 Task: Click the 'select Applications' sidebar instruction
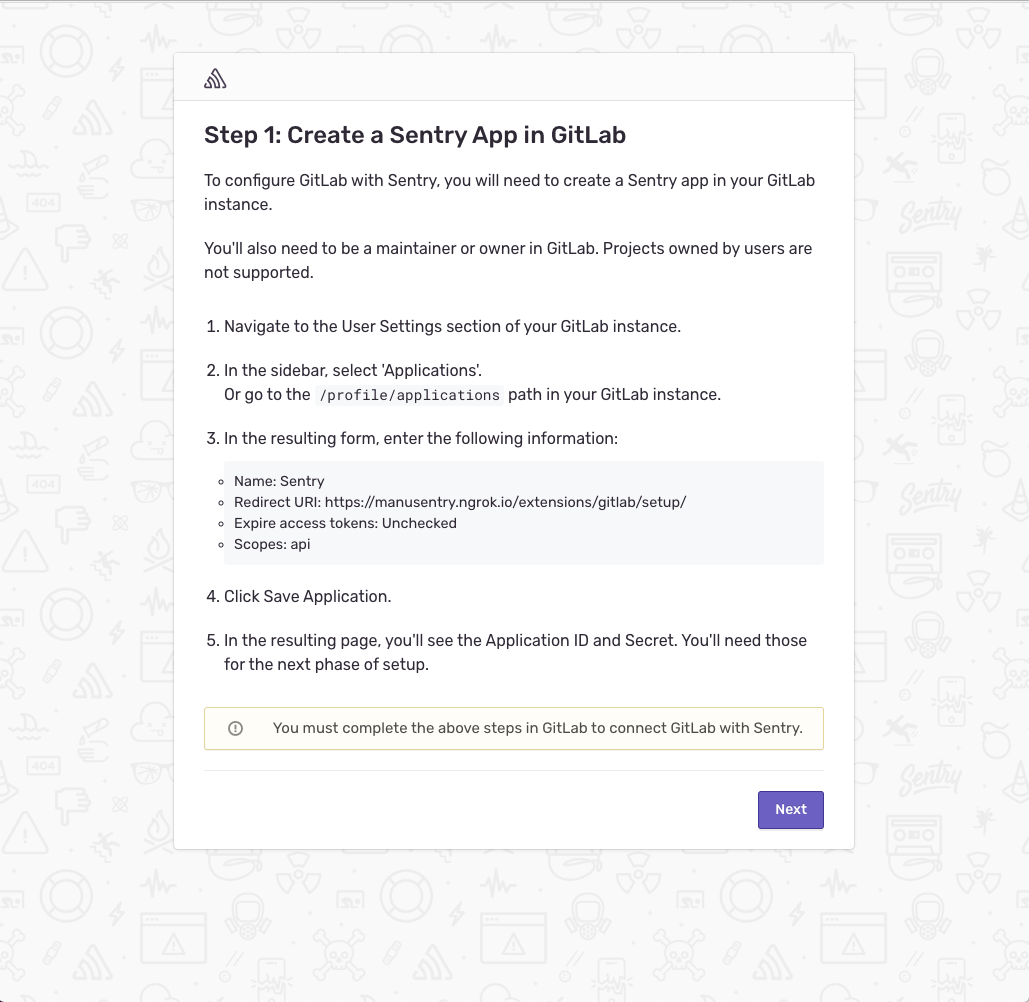[353, 371]
